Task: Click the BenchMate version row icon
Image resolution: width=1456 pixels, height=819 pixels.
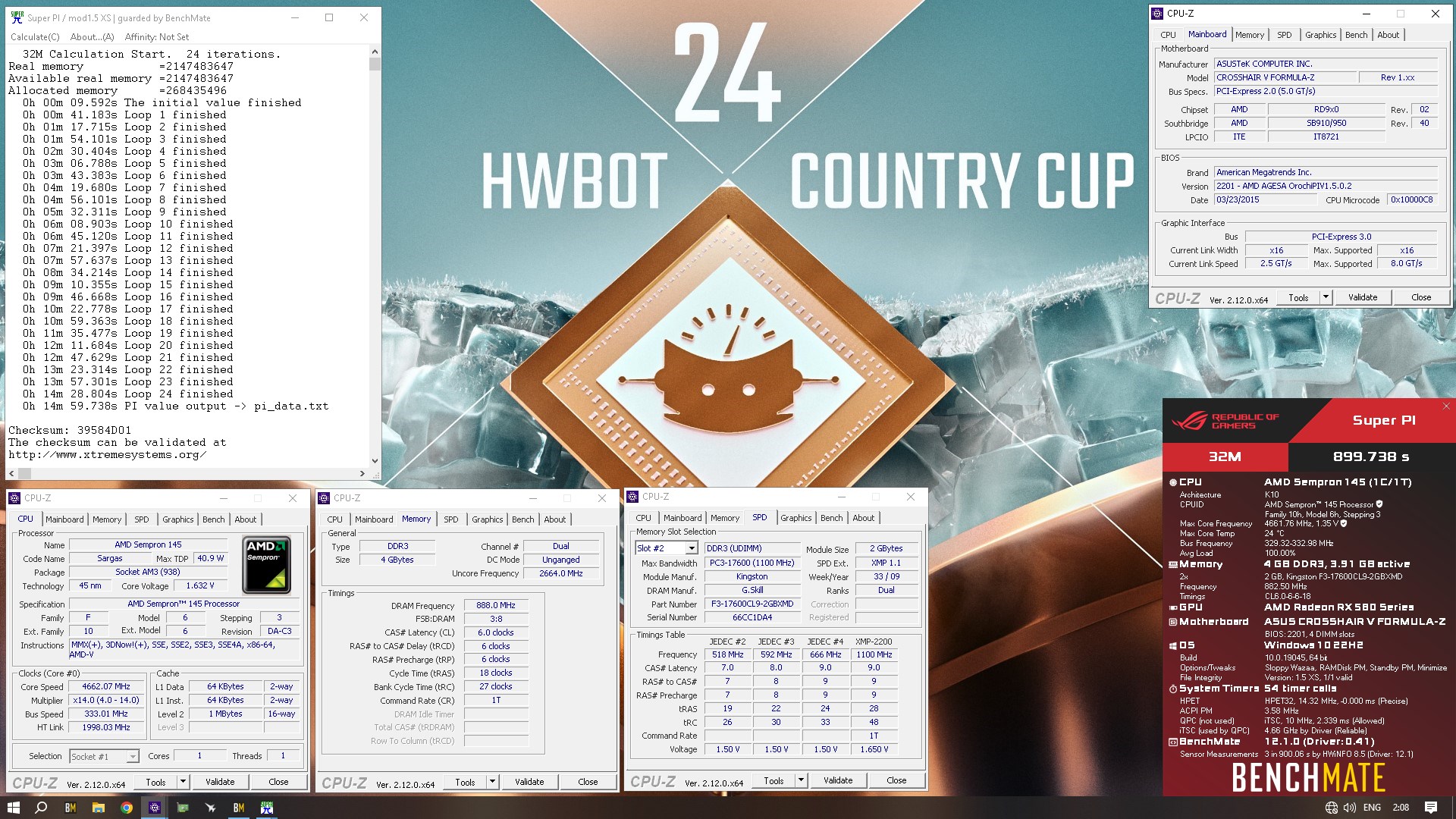Action: point(1173,742)
